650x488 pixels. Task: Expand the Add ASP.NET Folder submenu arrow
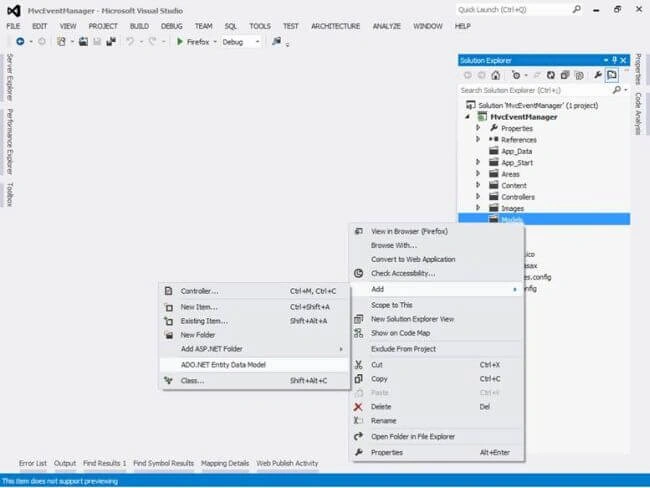pyautogui.click(x=341, y=349)
